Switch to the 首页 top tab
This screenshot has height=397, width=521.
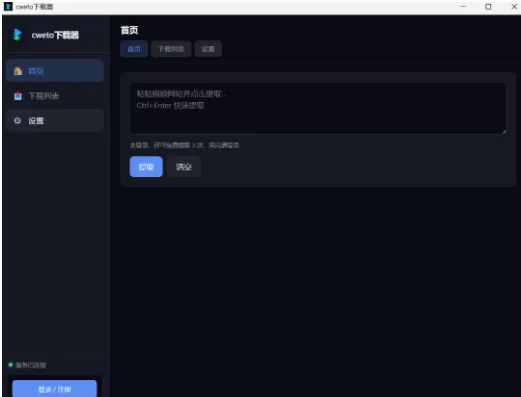[134, 49]
